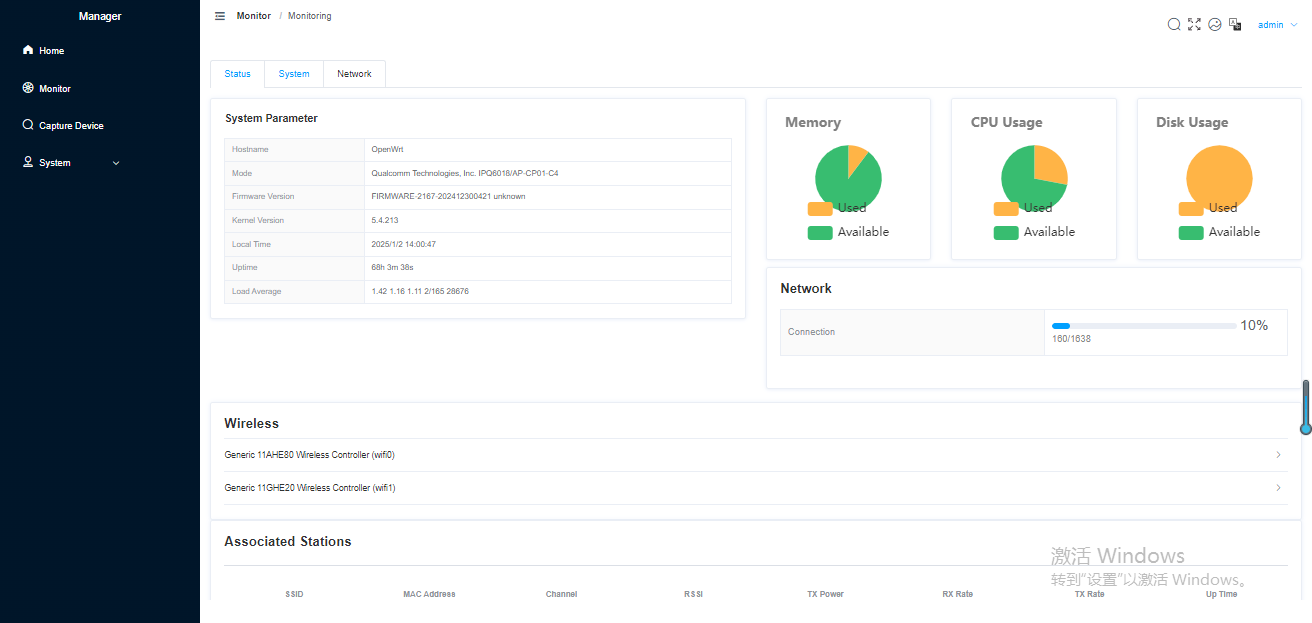Click the Up Time column header
Image resolution: width=1312 pixels, height=623 pixels.
tap(1221, 594)
